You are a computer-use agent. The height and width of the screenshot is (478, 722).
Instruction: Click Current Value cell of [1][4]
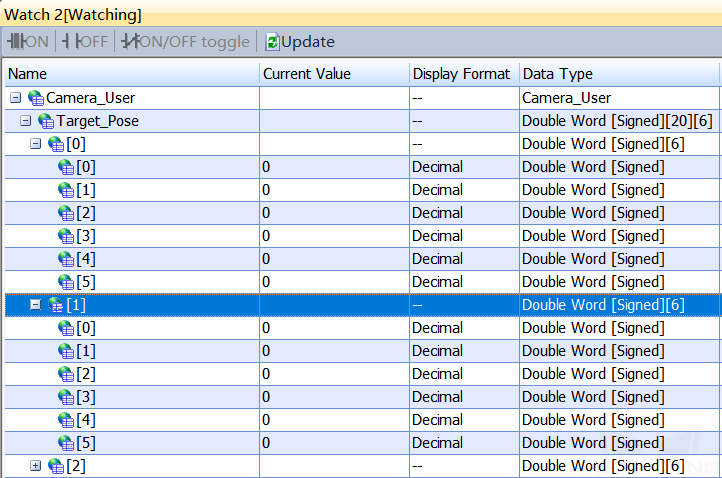(x=335, y=420)
